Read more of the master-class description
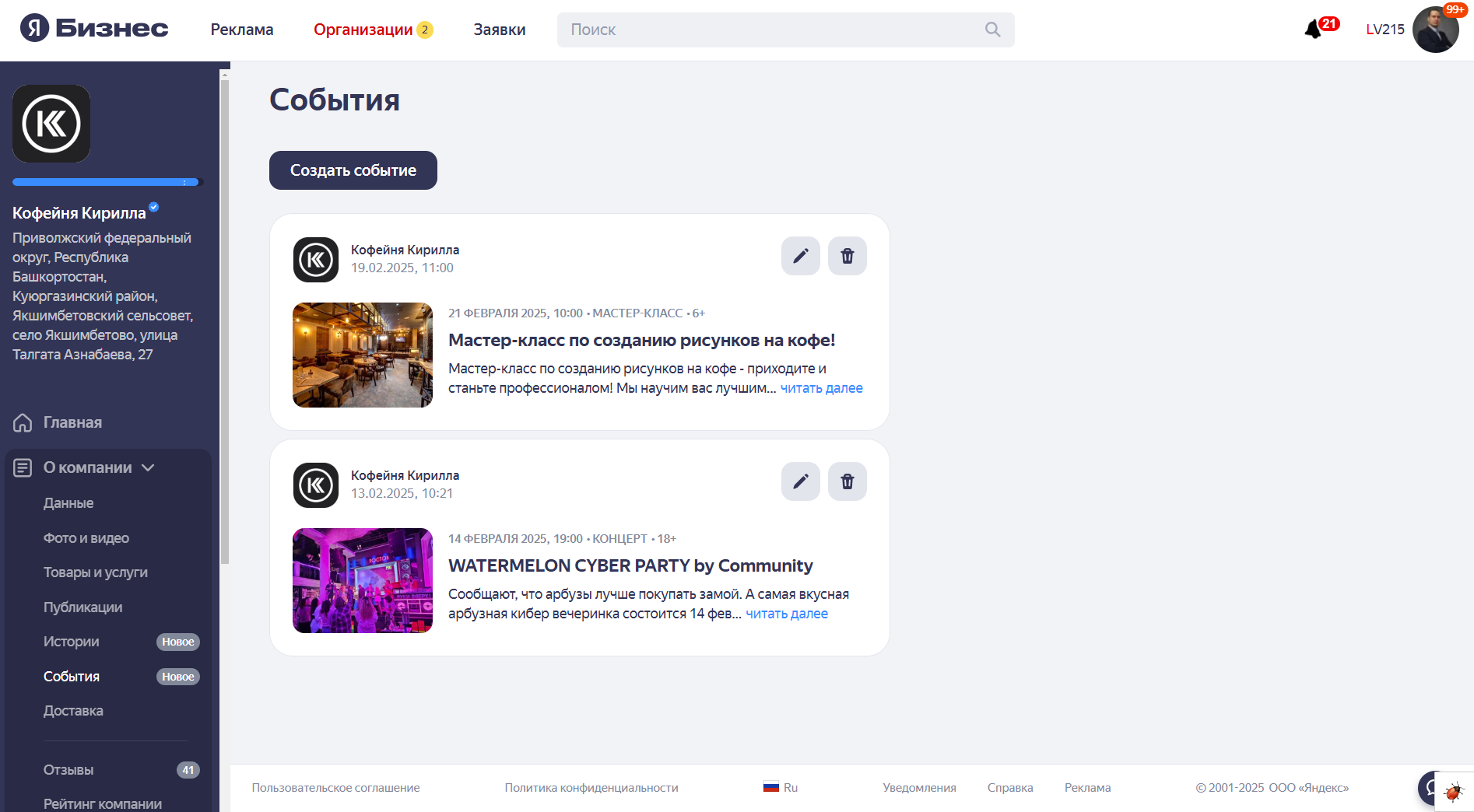This screenshot has height=812, width=1474. 821,388
